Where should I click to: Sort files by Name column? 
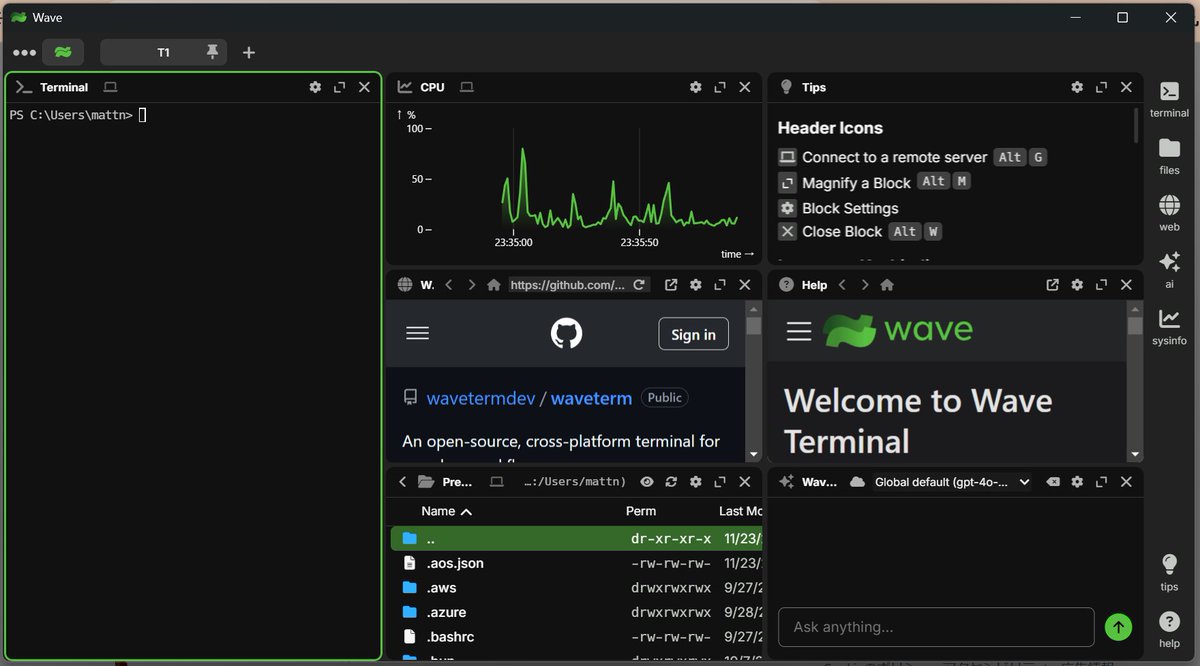(446, 511)
